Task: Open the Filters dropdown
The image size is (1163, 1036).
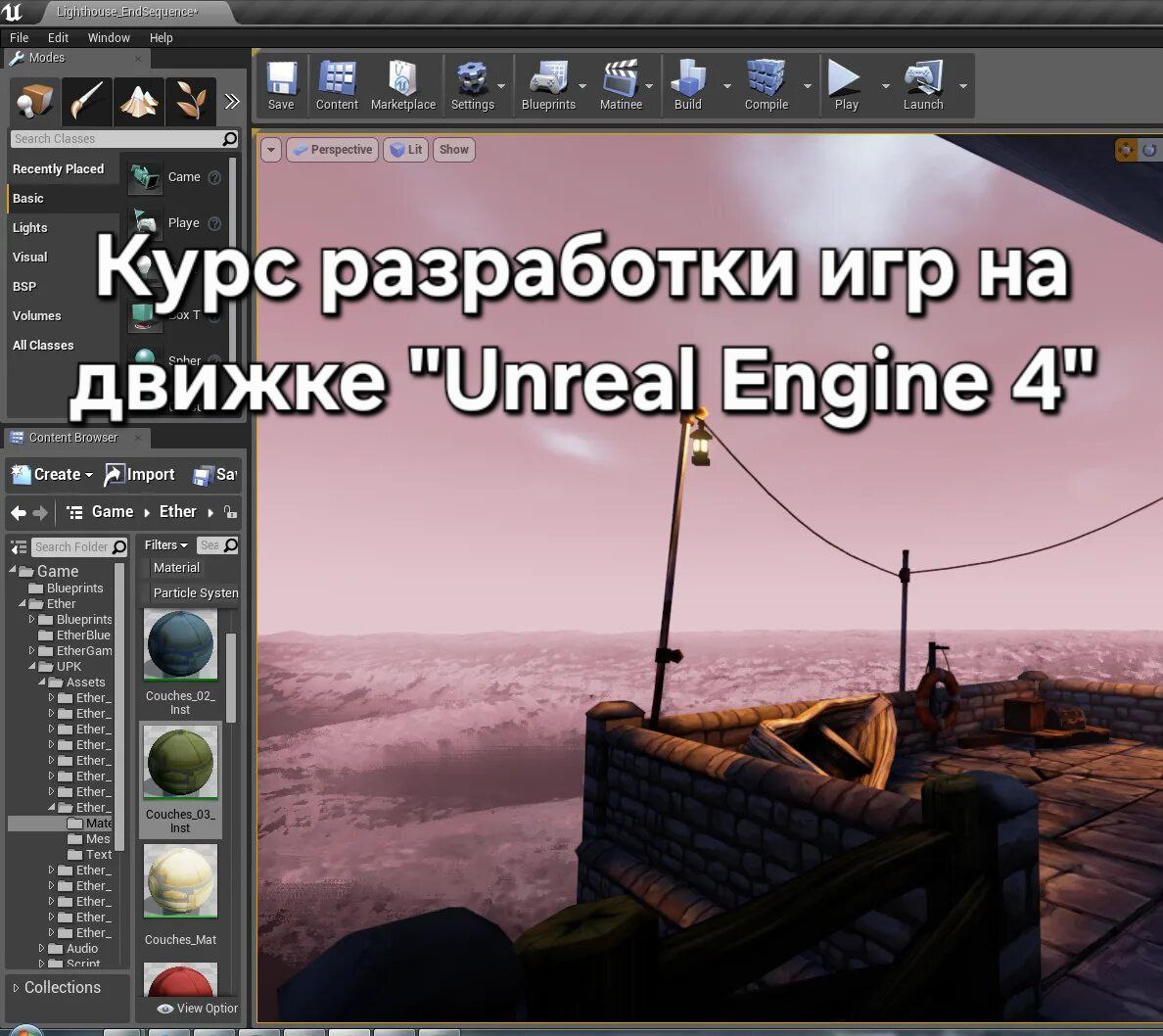Action: click(166, 545)
